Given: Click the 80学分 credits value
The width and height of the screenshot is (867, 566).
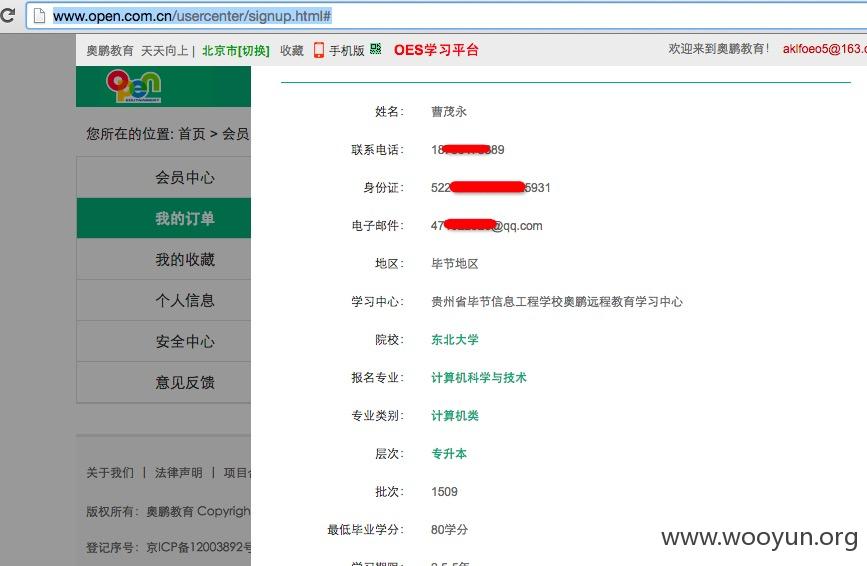Looking at the screenshot, I should click(x=449, y=530).
